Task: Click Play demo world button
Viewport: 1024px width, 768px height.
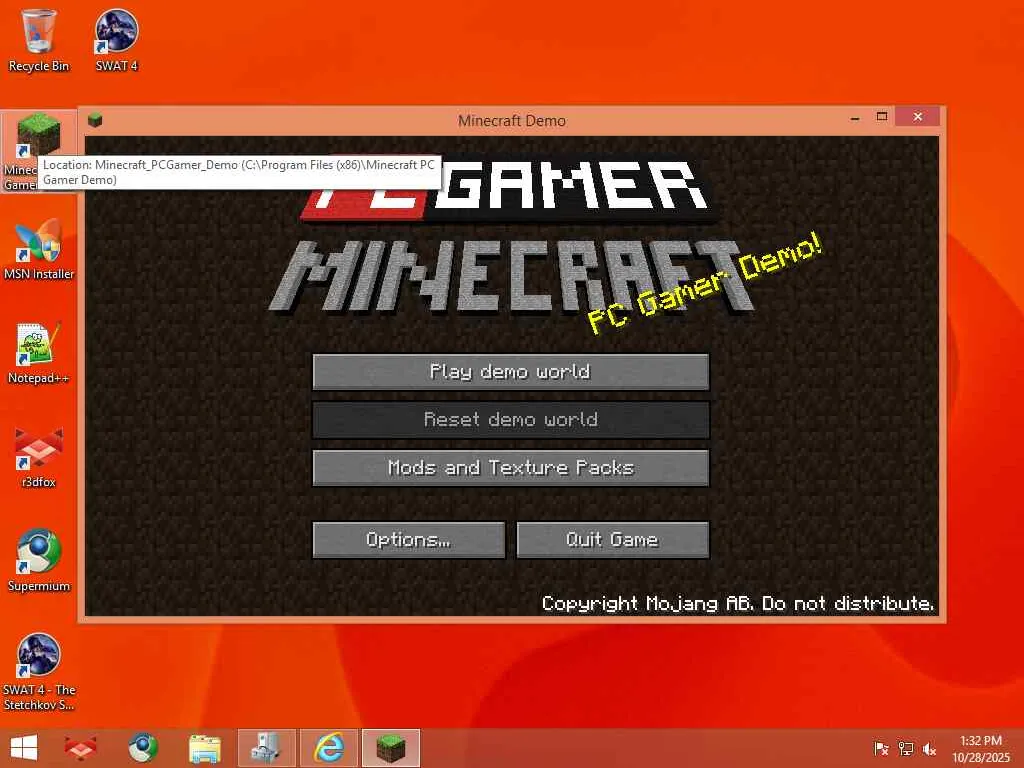Action: coord(511,372)
